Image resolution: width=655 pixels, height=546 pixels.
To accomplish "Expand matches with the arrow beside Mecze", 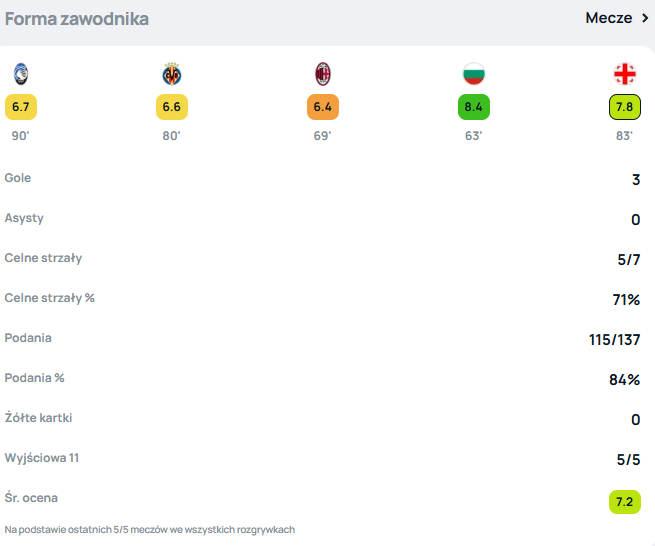I will pyautogui.click(x=645, y=18).
